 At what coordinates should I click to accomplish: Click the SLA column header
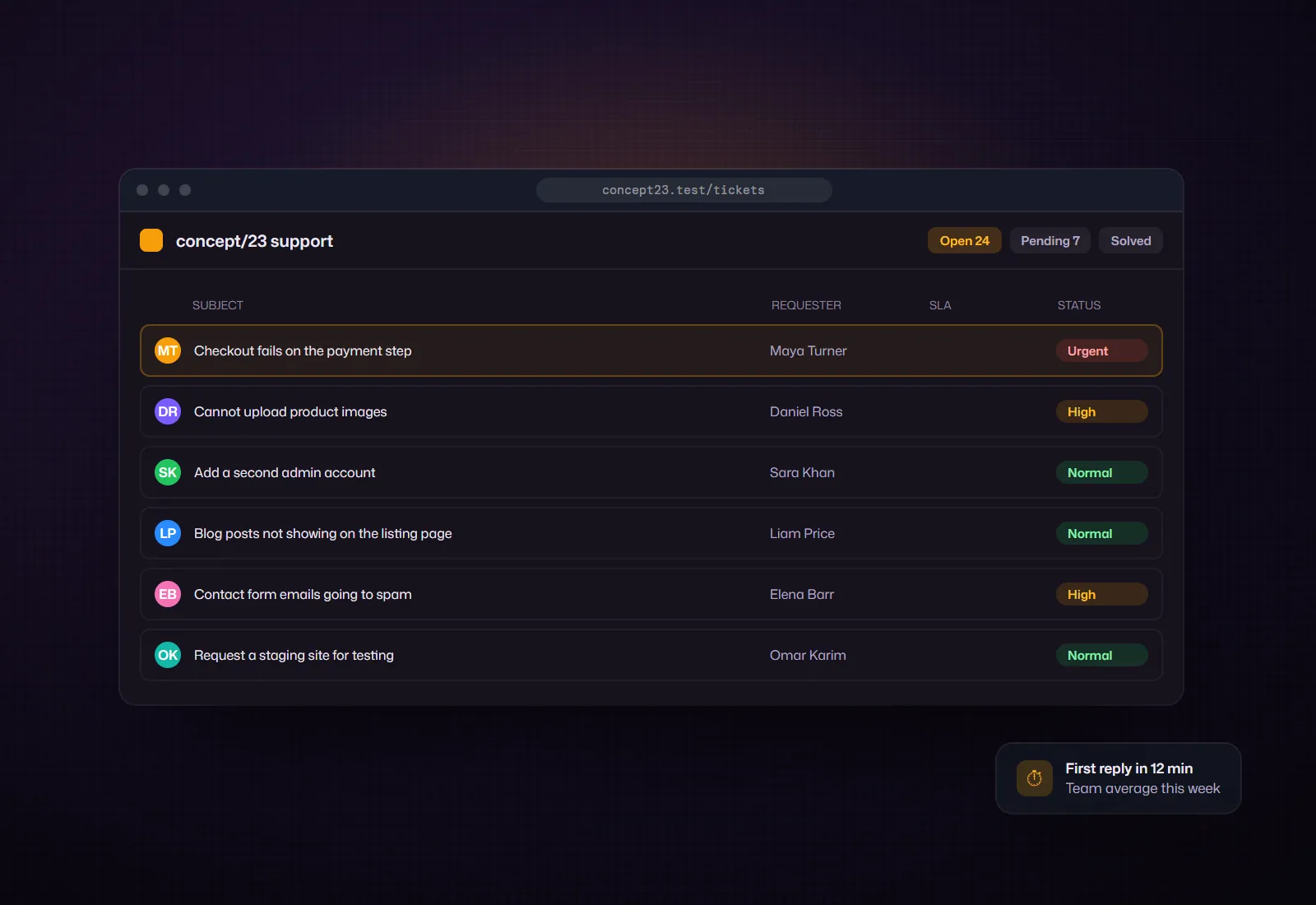(x=940, y=305)
